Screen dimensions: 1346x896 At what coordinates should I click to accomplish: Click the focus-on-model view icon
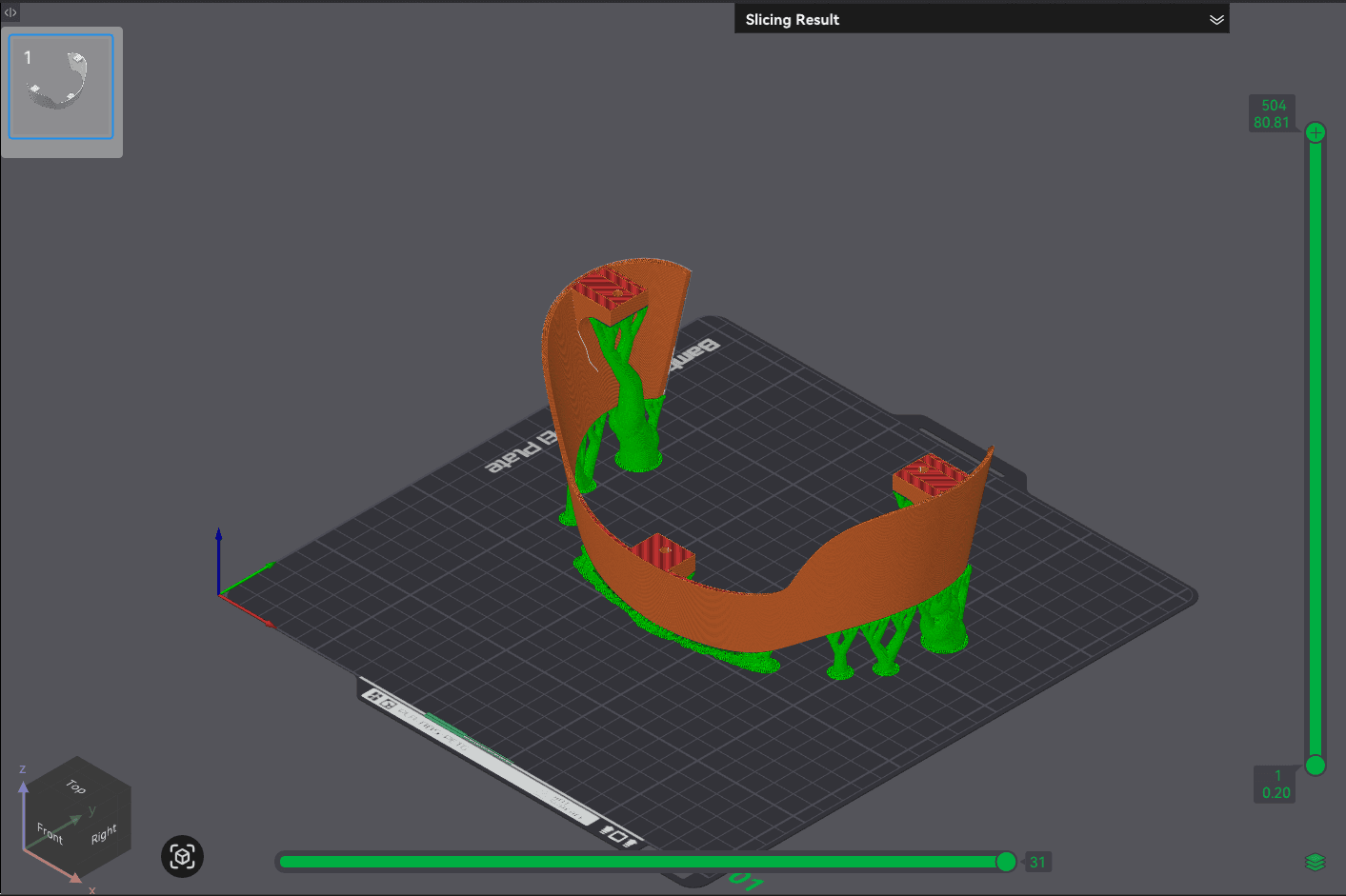point(182,856)
